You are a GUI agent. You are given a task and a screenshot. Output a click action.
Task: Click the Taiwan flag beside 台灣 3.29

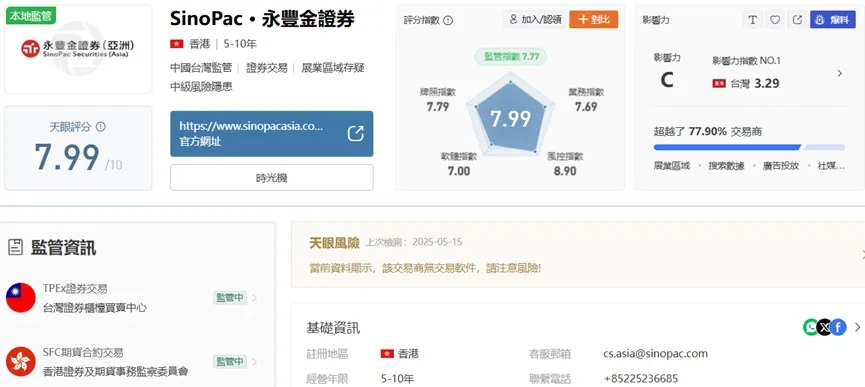pos(719,84)
